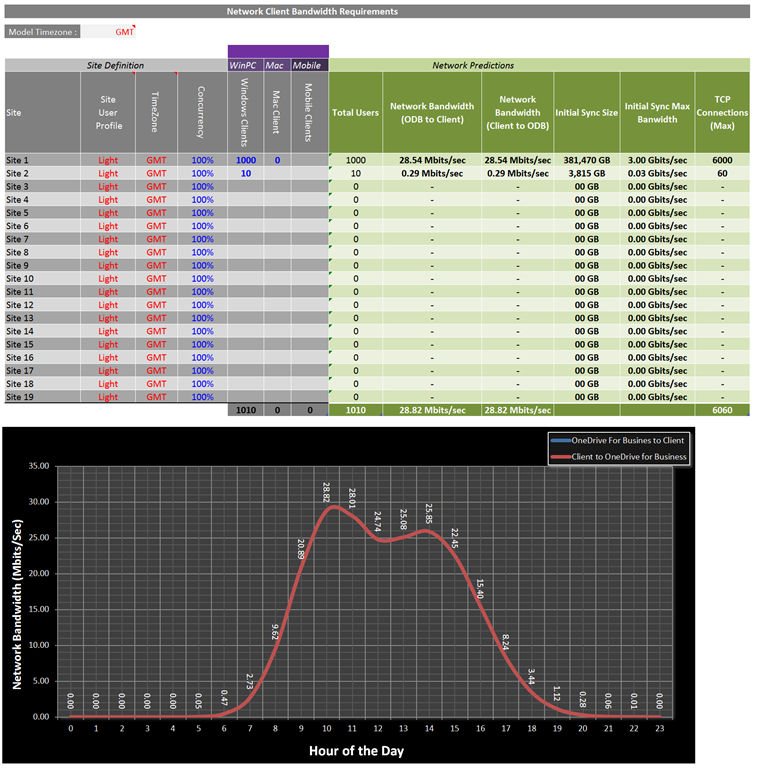This screenshot has height=768, width=761.
Task: Click Site 1 Mac Client cell showing 0
Action: (277, 160)
